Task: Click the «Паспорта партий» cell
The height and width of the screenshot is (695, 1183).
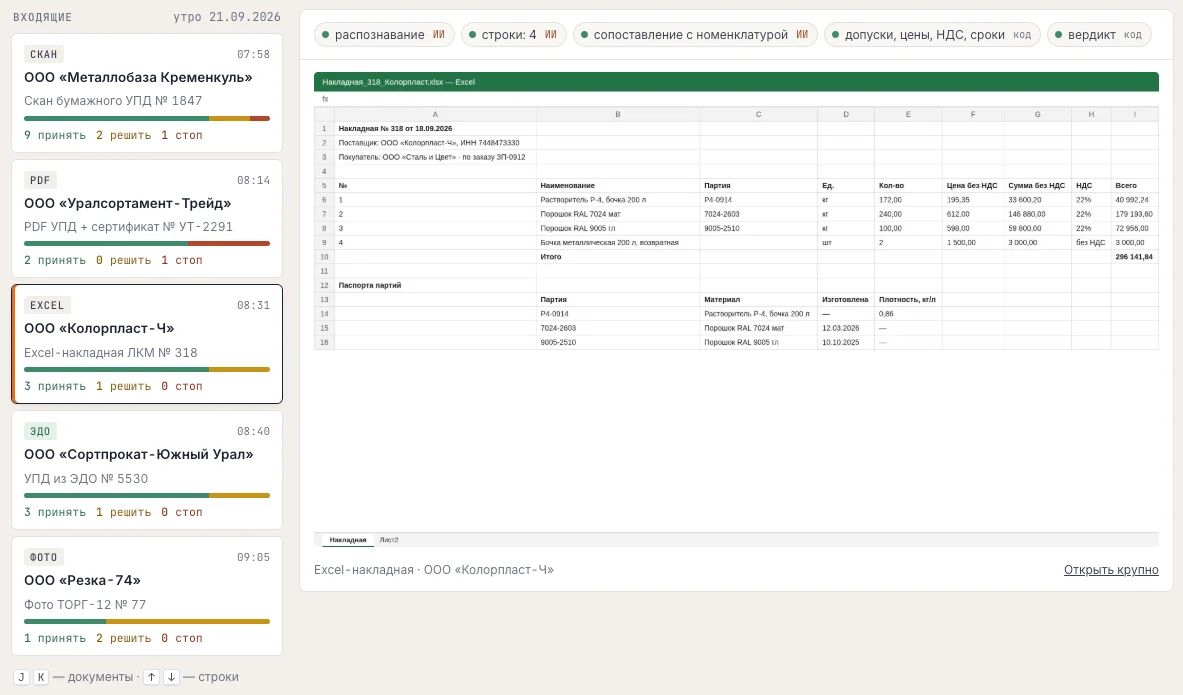Action: pos(435,285)
